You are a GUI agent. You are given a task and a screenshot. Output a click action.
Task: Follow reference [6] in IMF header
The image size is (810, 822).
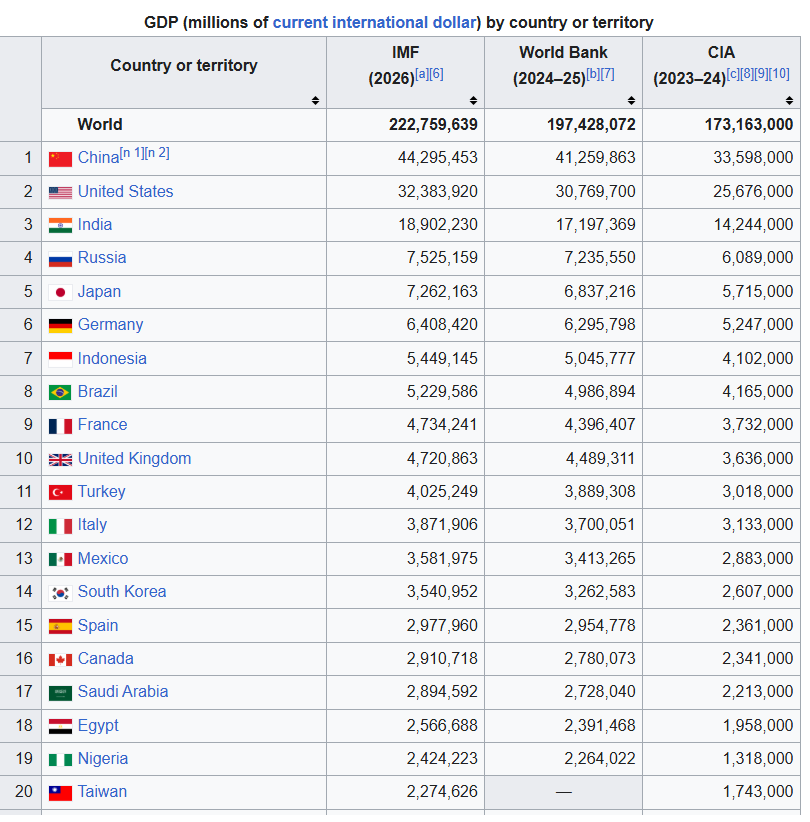pyautogui.click(x=437, y=74)
